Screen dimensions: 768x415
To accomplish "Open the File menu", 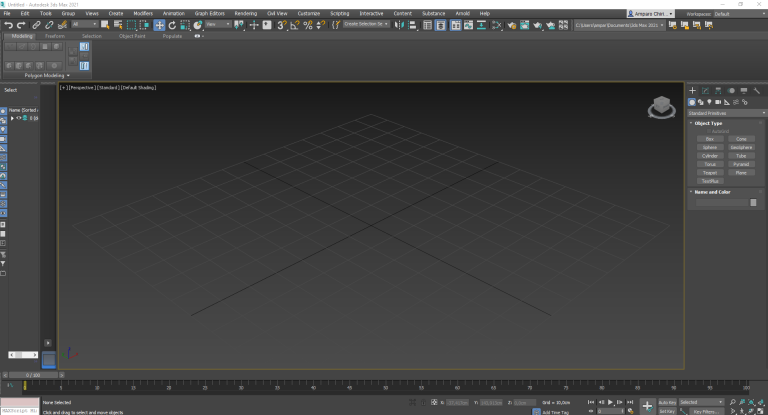I will 7,14.
